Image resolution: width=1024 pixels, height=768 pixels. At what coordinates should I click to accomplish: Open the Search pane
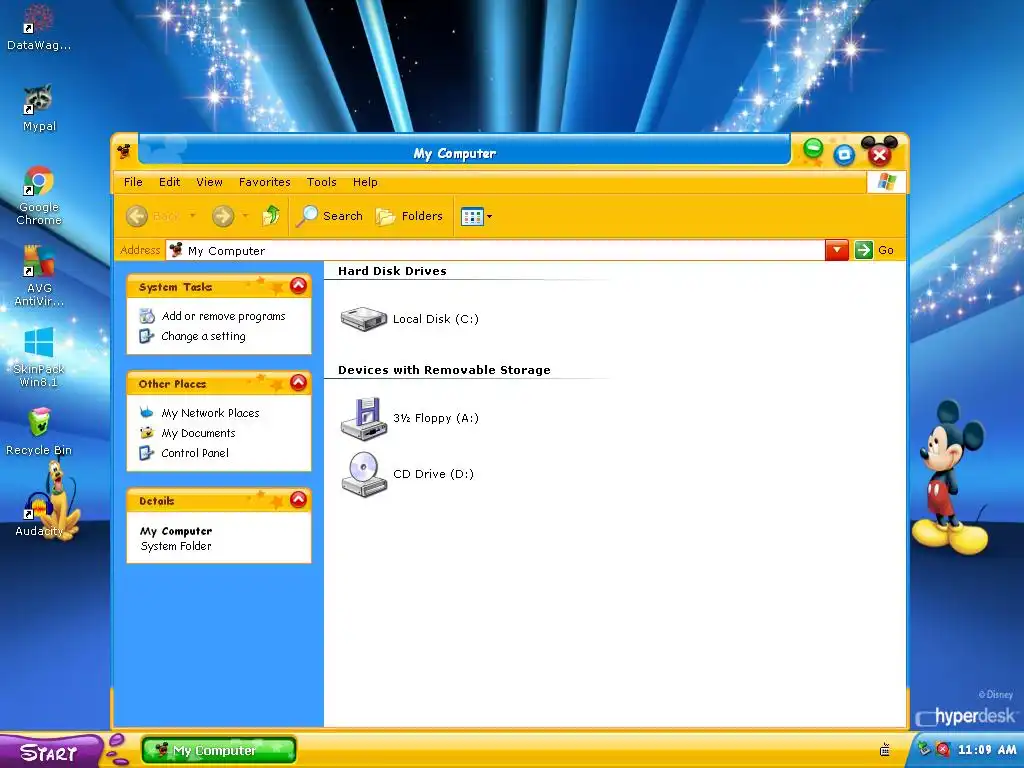328,216
